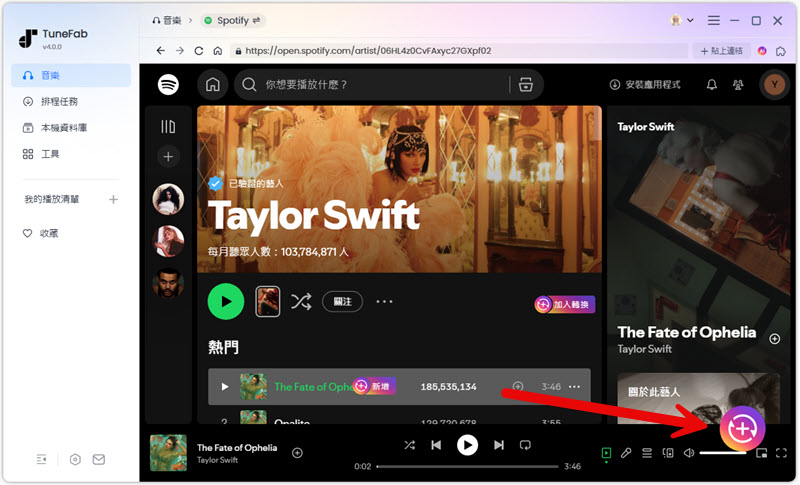Go to Spotify home via house button
800x485 pixels.
(213, 85)
